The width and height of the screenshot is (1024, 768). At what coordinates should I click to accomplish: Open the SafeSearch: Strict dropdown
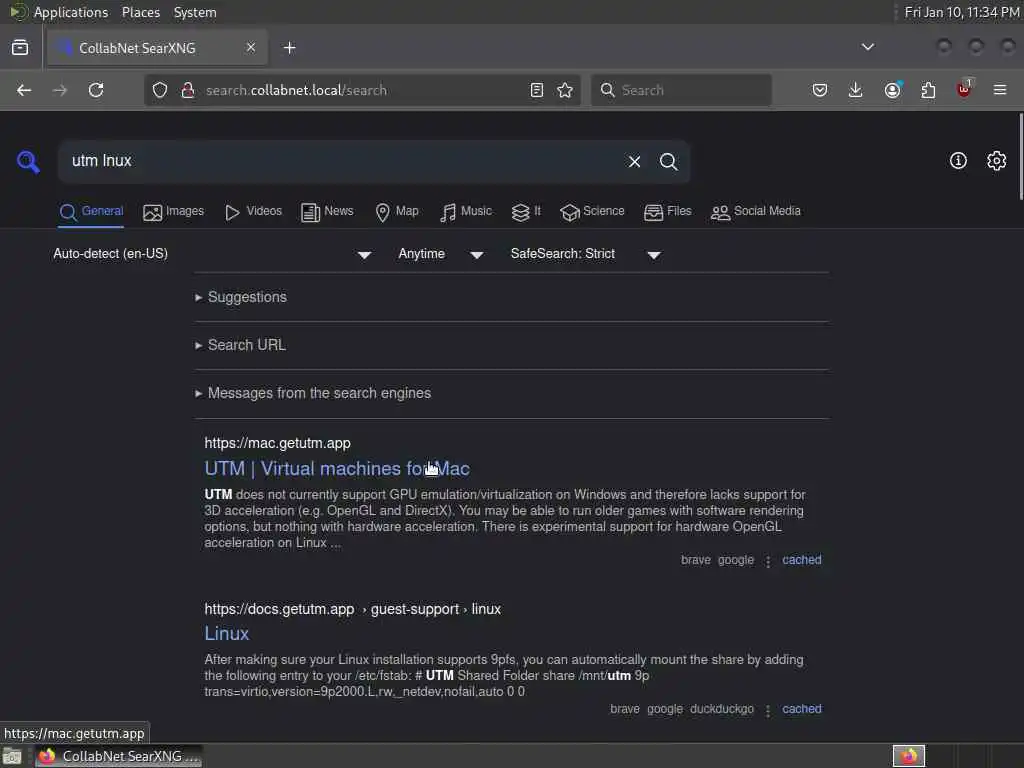[586, 254]
